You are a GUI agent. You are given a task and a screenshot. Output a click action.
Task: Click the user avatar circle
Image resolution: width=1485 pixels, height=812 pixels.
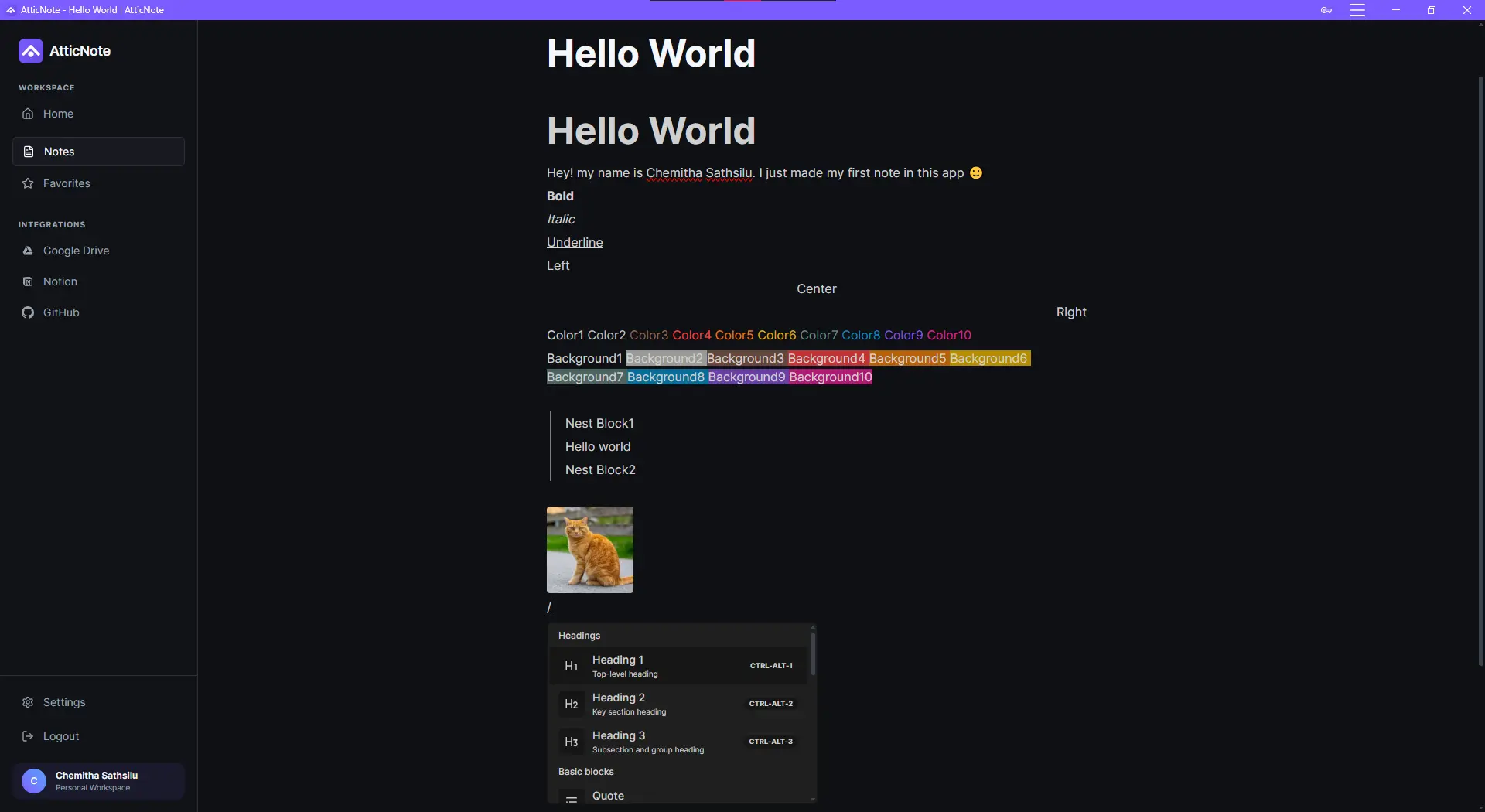tap(34, 781)
